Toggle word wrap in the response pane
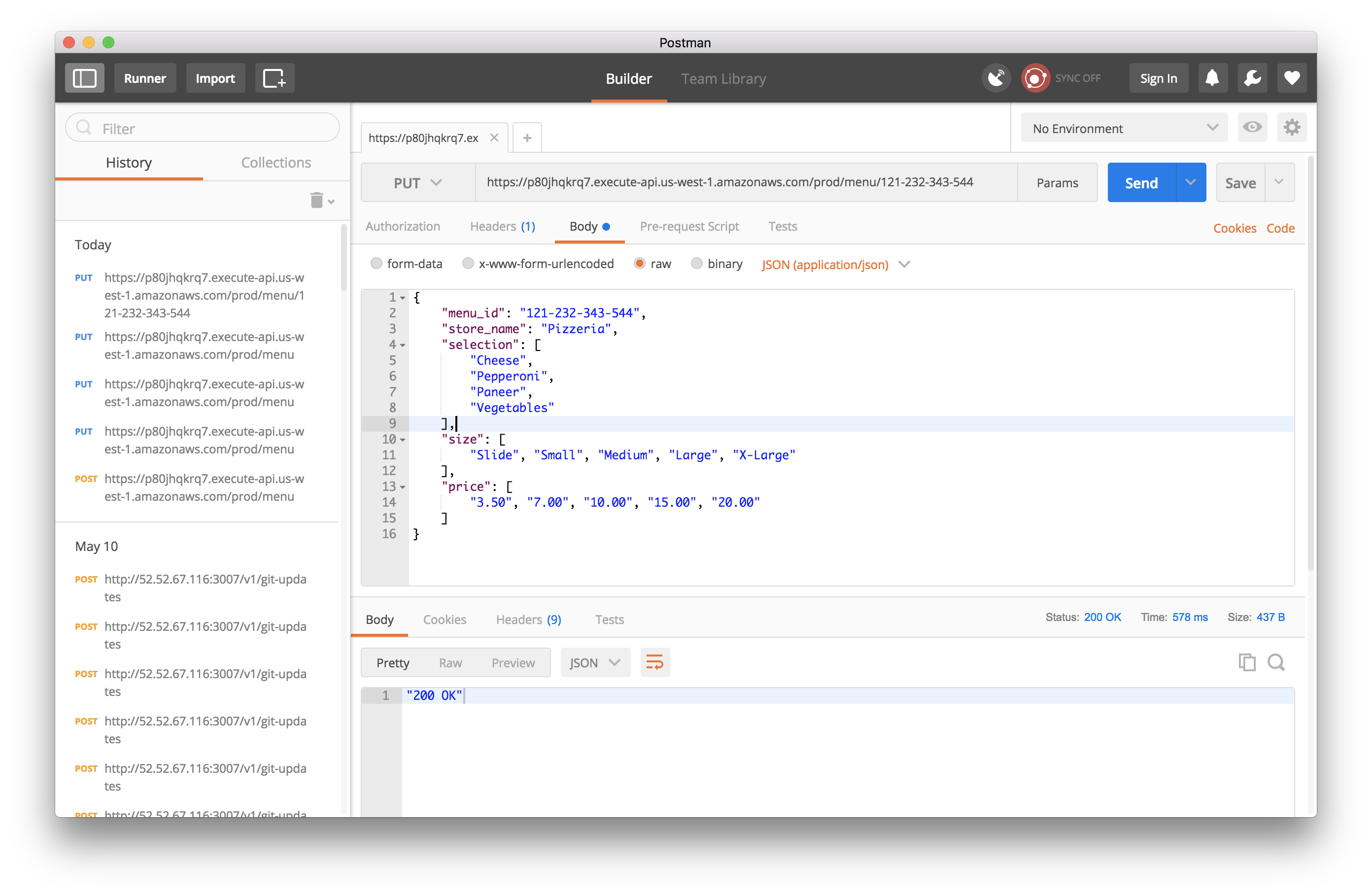Viewport: 1372px width, 896px height. [654, 662]
